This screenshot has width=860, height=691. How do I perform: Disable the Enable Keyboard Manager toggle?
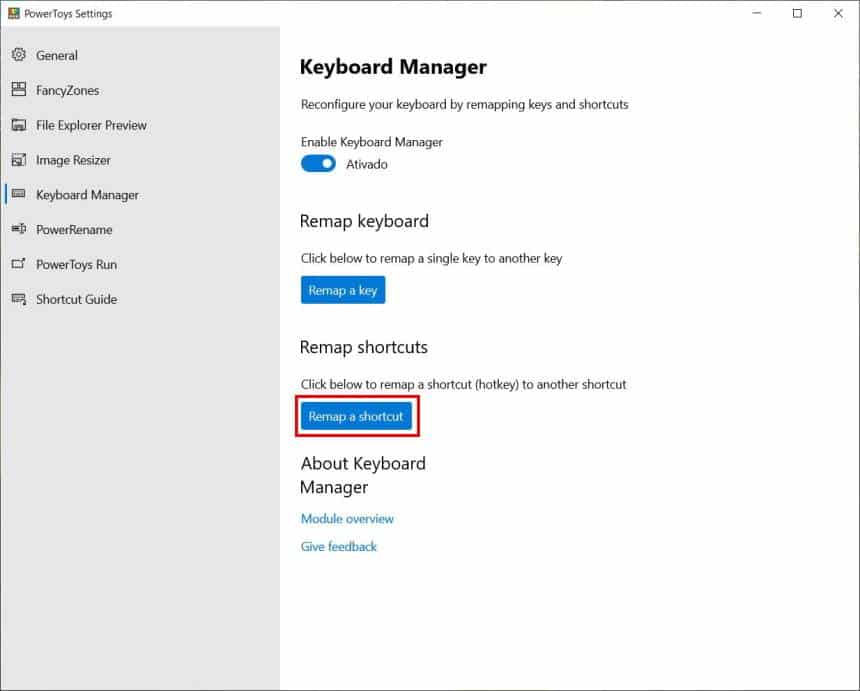318,163
